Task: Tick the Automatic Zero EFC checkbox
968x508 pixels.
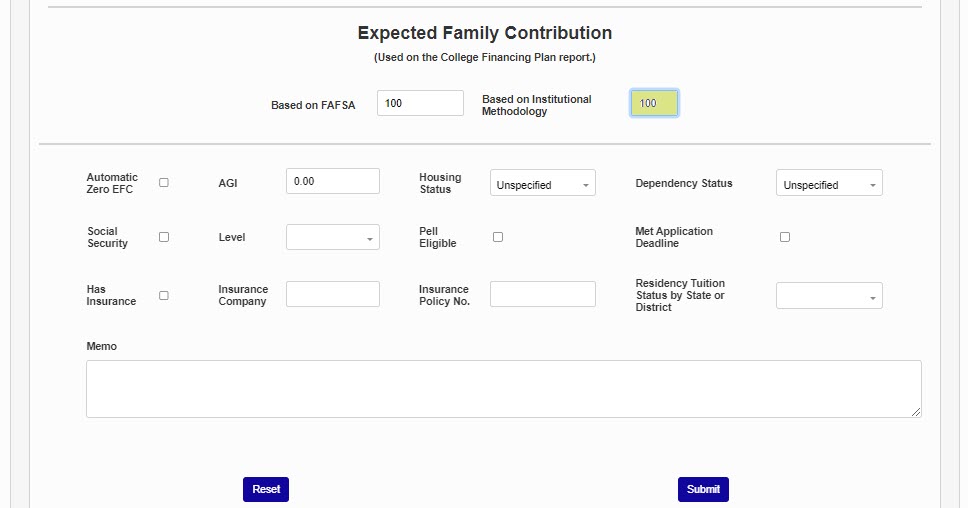Action: coord(164,183)
